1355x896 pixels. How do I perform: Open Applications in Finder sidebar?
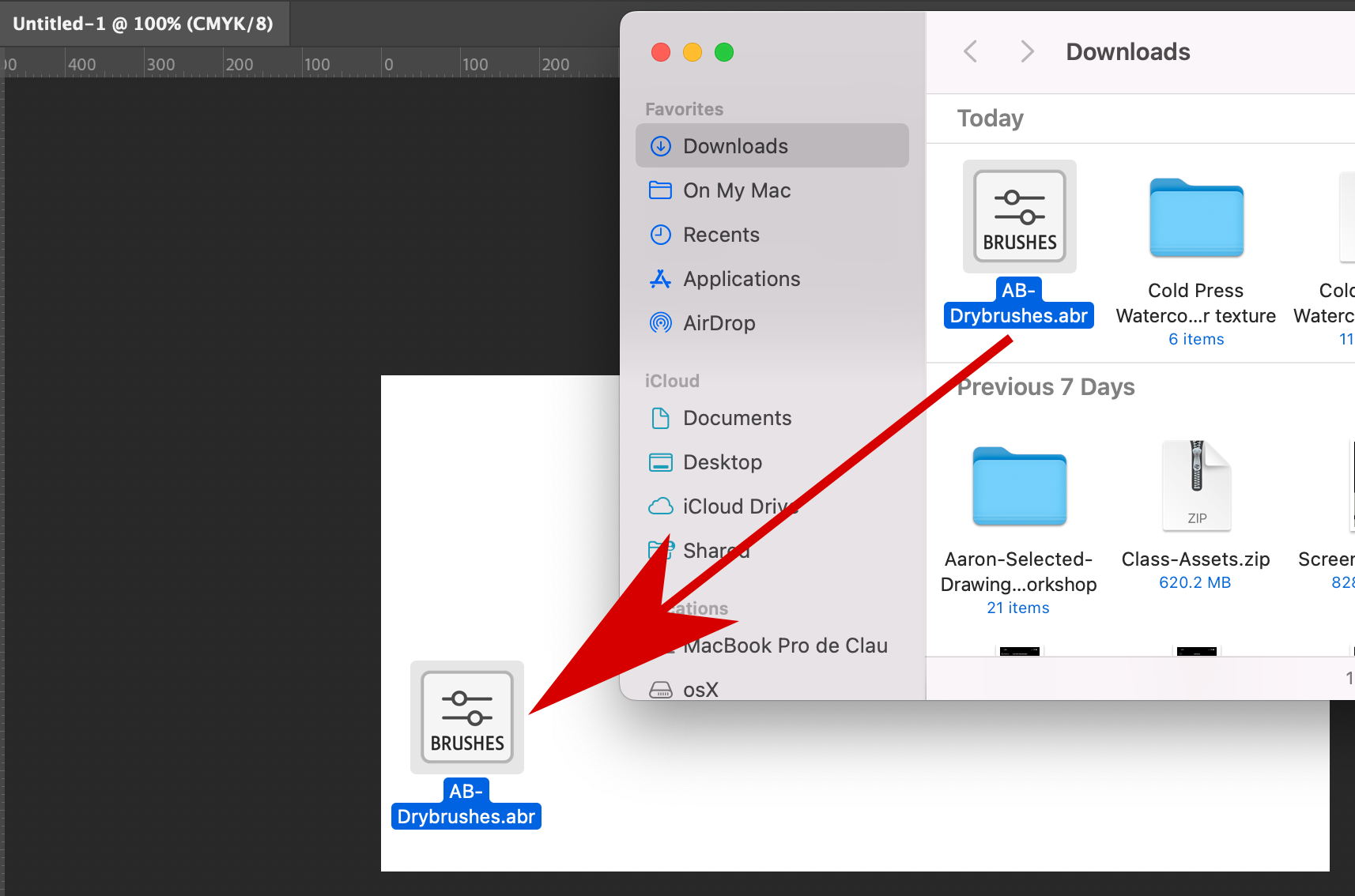(772, 279)
